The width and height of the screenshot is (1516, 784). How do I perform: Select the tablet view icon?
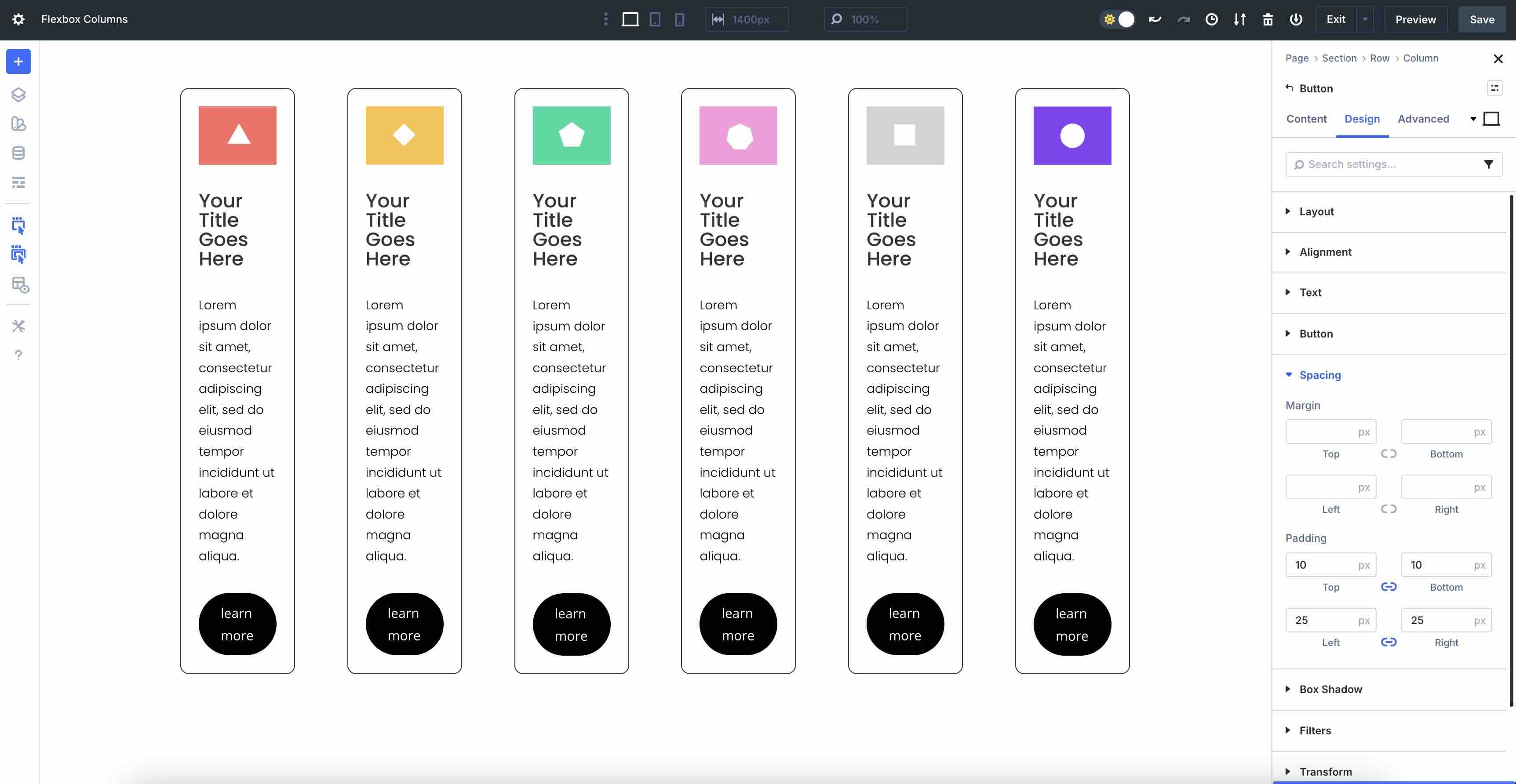[x=654, y=19]
